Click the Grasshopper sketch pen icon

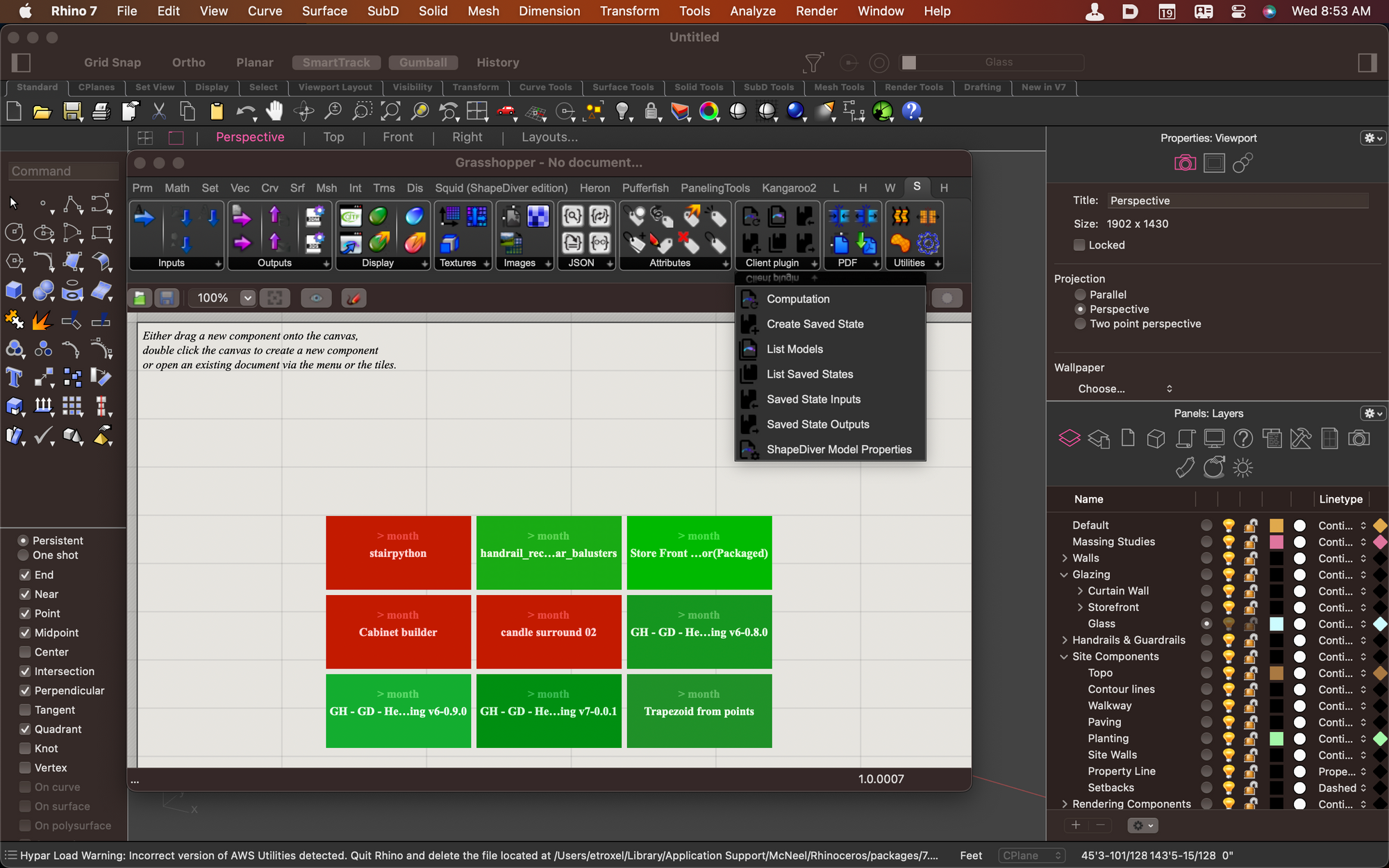coord(354,298)
